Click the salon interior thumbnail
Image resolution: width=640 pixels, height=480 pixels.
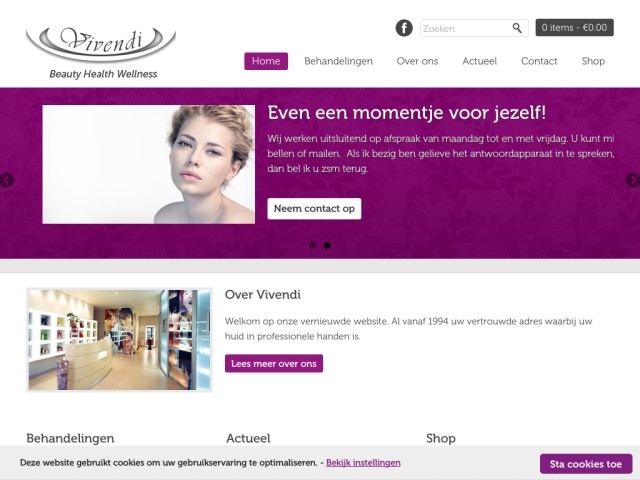(x=119, y=340)
